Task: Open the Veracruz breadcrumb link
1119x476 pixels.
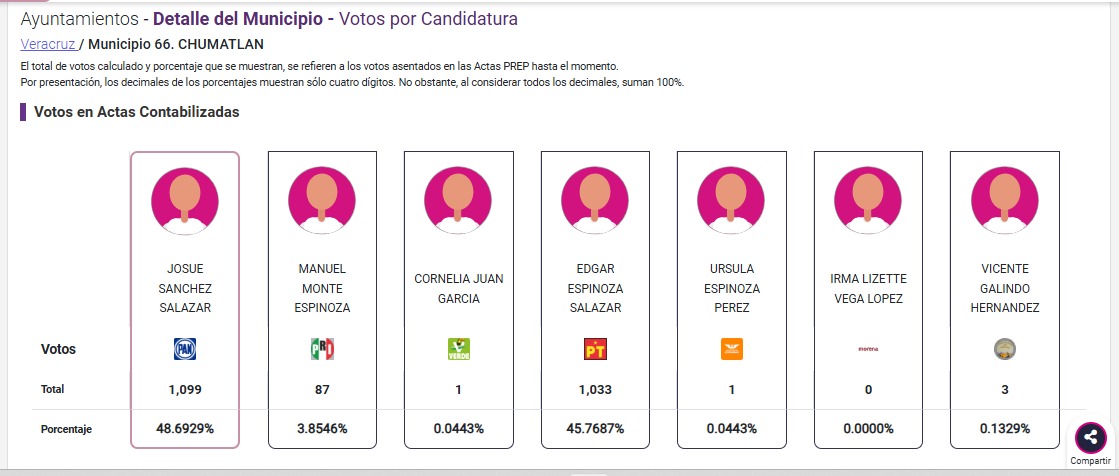Action: (48, 44)
